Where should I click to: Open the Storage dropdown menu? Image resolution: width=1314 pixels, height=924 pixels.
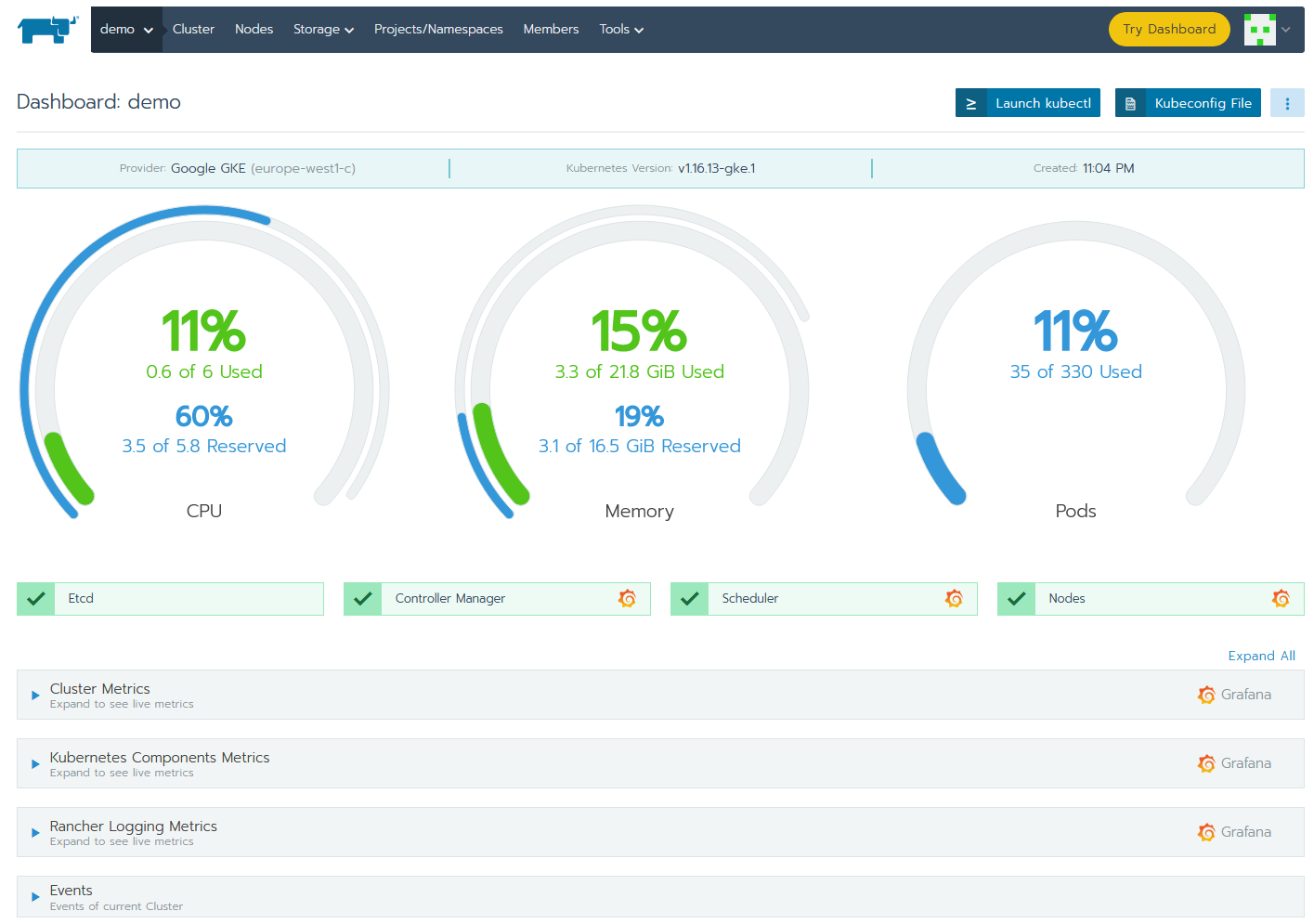pos(323,30)
